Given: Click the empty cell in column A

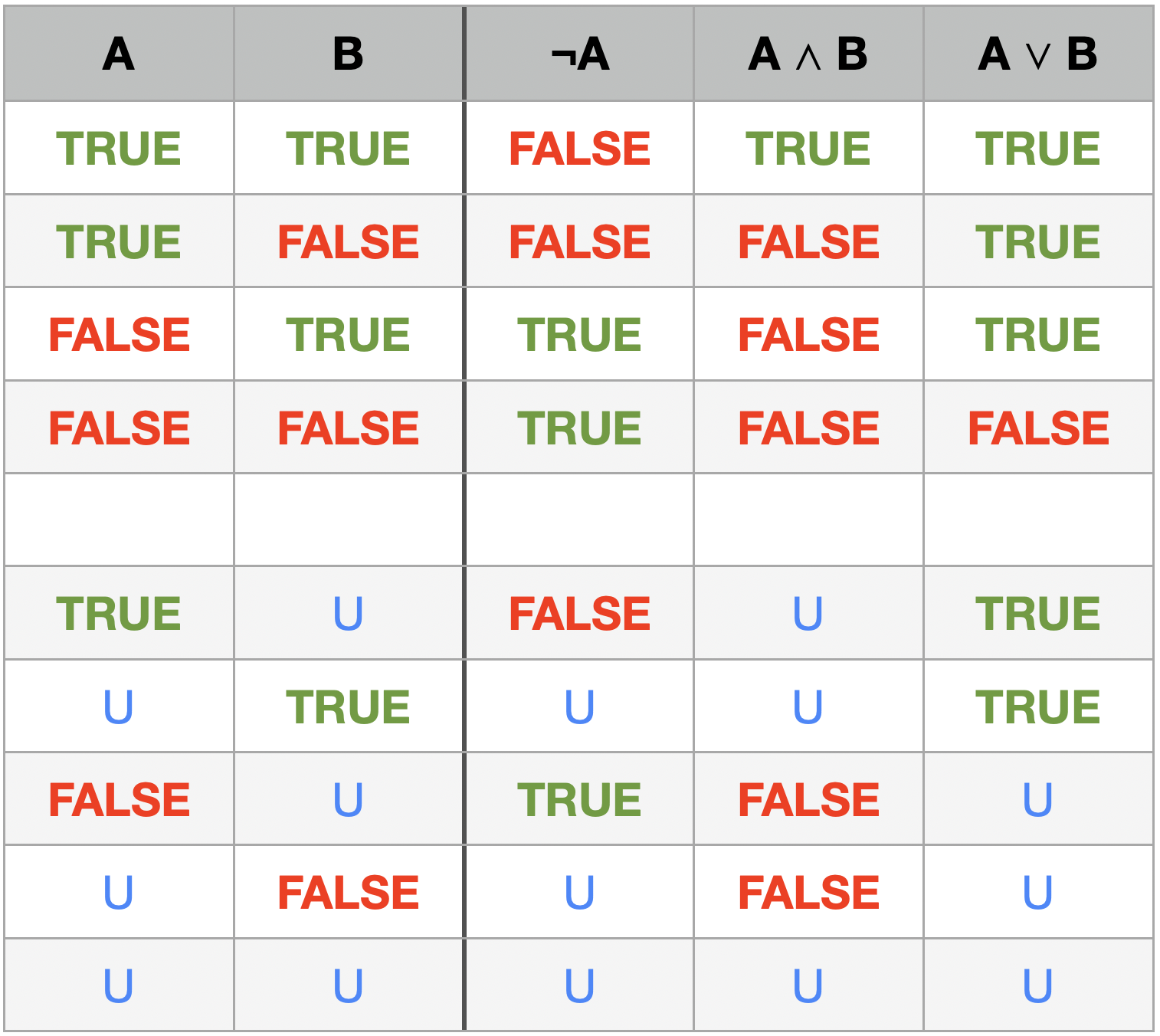Looking at the screenshot, I should coord(119,520).
